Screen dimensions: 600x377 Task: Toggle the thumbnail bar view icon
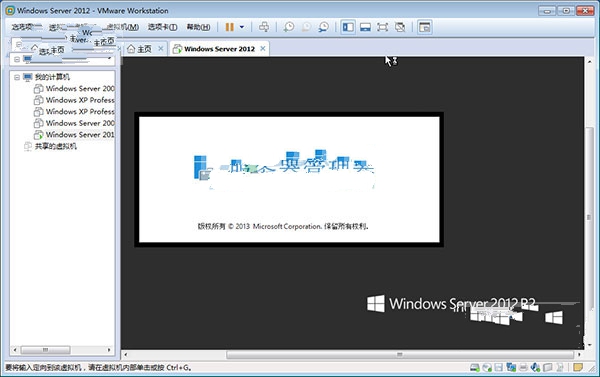tap(365, 27)
